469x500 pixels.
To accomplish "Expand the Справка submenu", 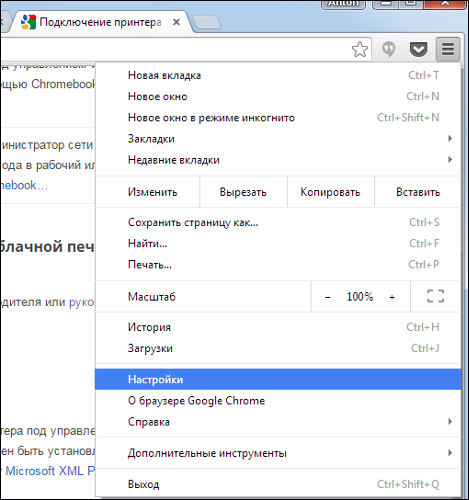I will pos(278,422).
